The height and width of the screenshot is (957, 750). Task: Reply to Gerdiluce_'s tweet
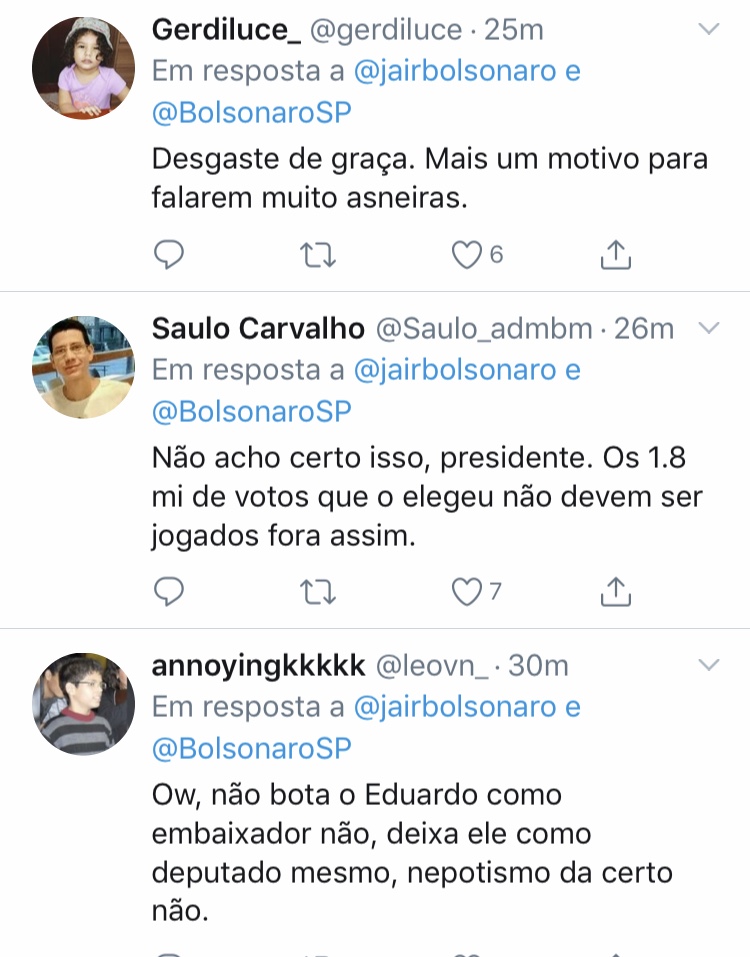click(x=169, y=256)
